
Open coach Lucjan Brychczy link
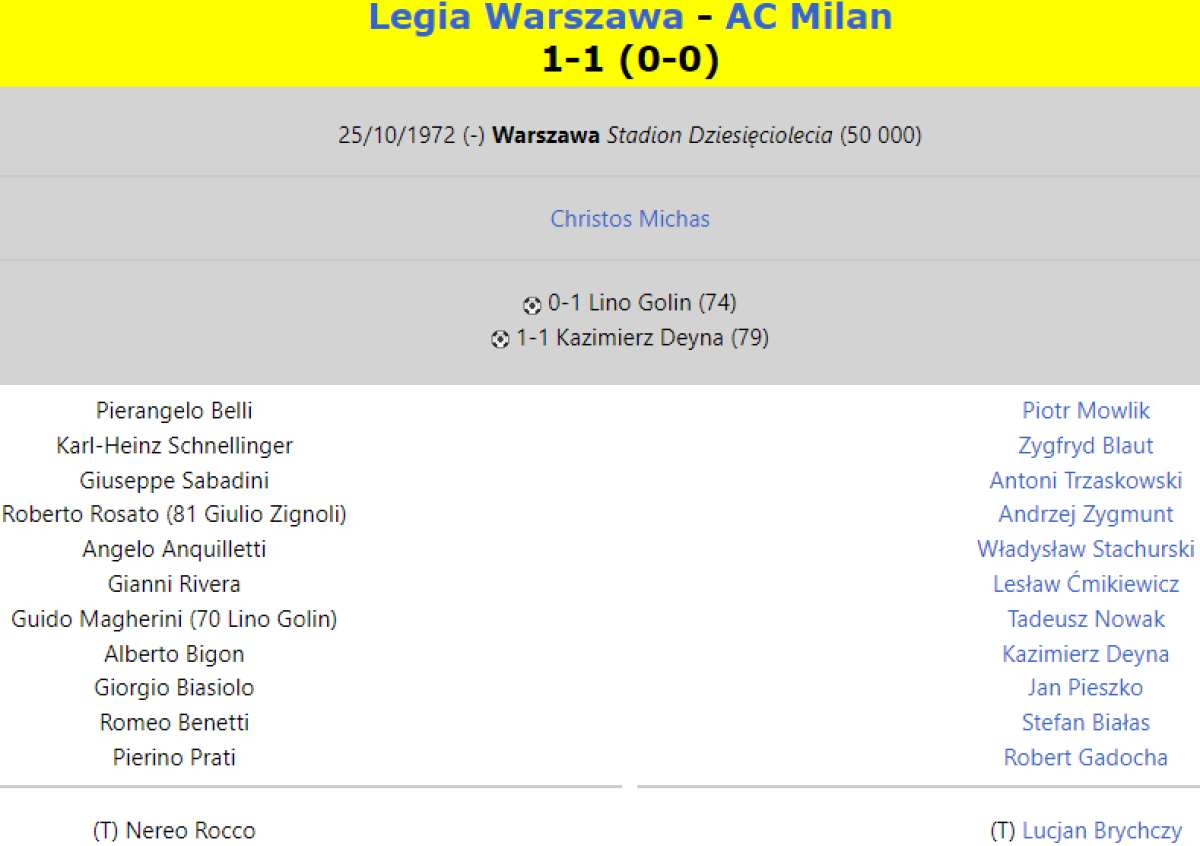tap(1102, 831)
